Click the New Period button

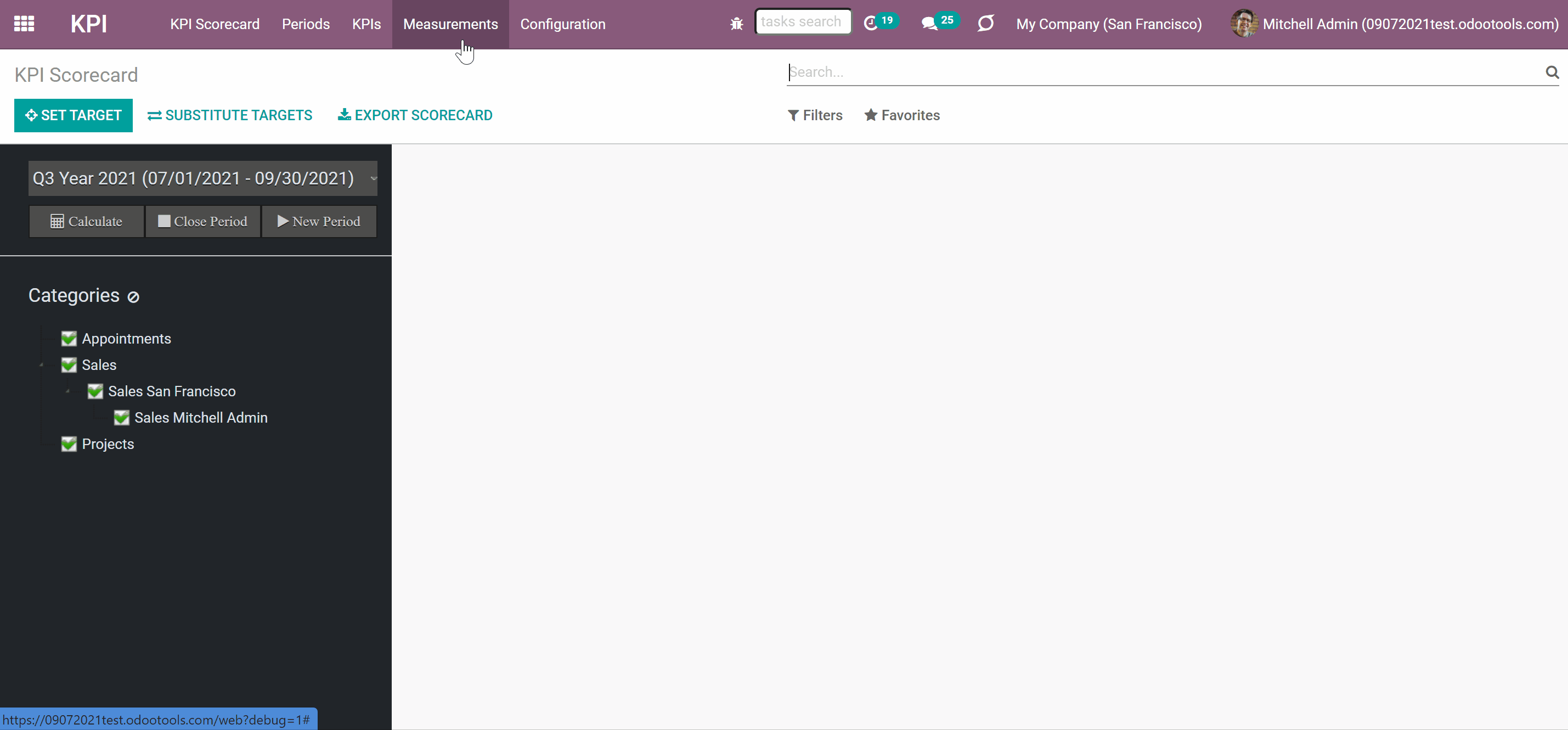pos(319,222)
